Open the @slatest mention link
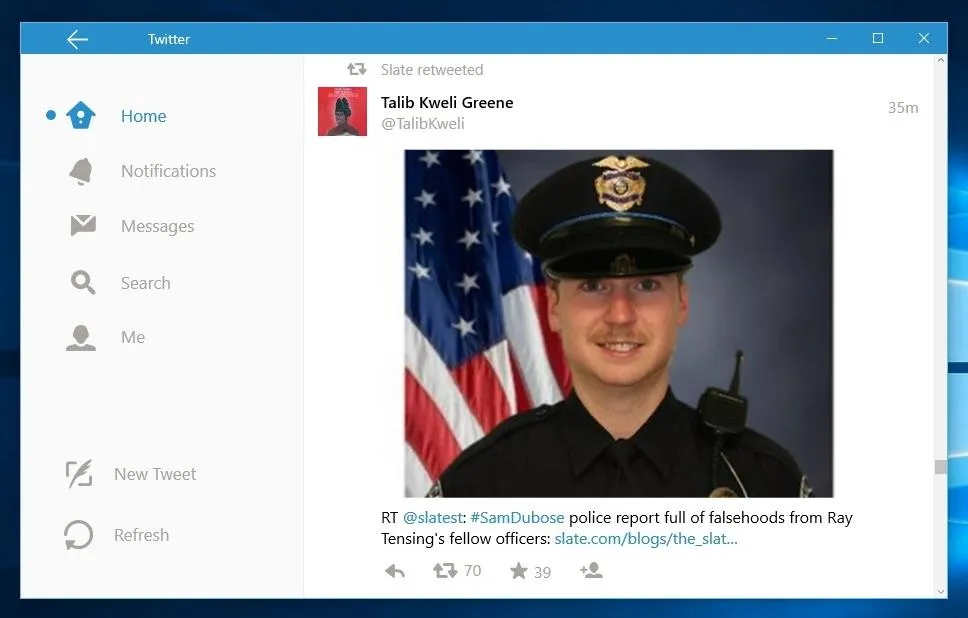 pos(432,517)
